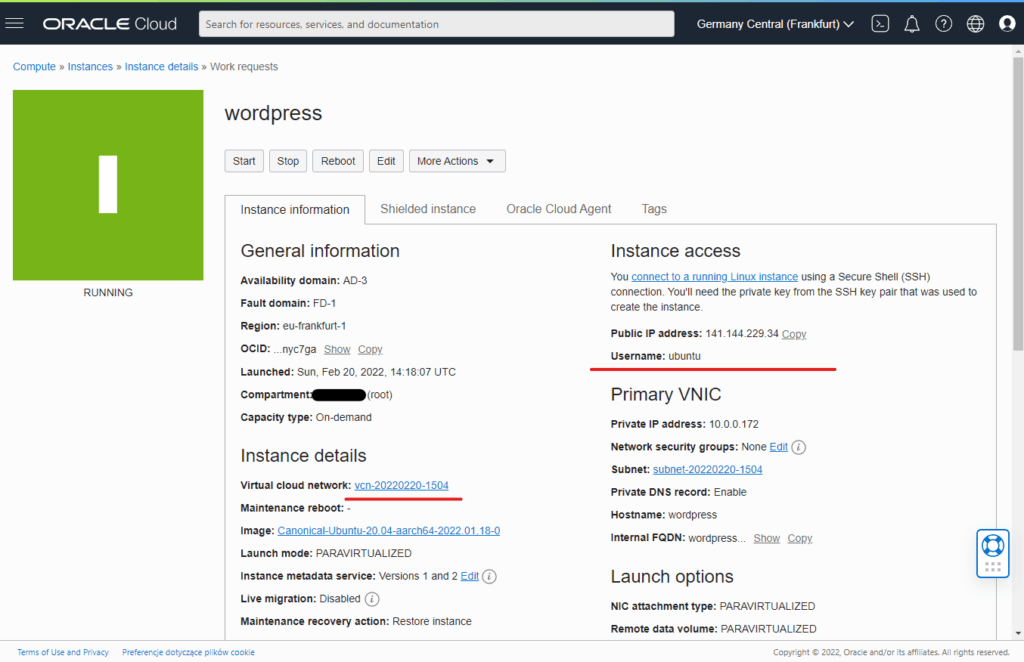Screen dimensions: 1024x662
Task: Click the Availability domain value AD-3
Action: point(355,281)
